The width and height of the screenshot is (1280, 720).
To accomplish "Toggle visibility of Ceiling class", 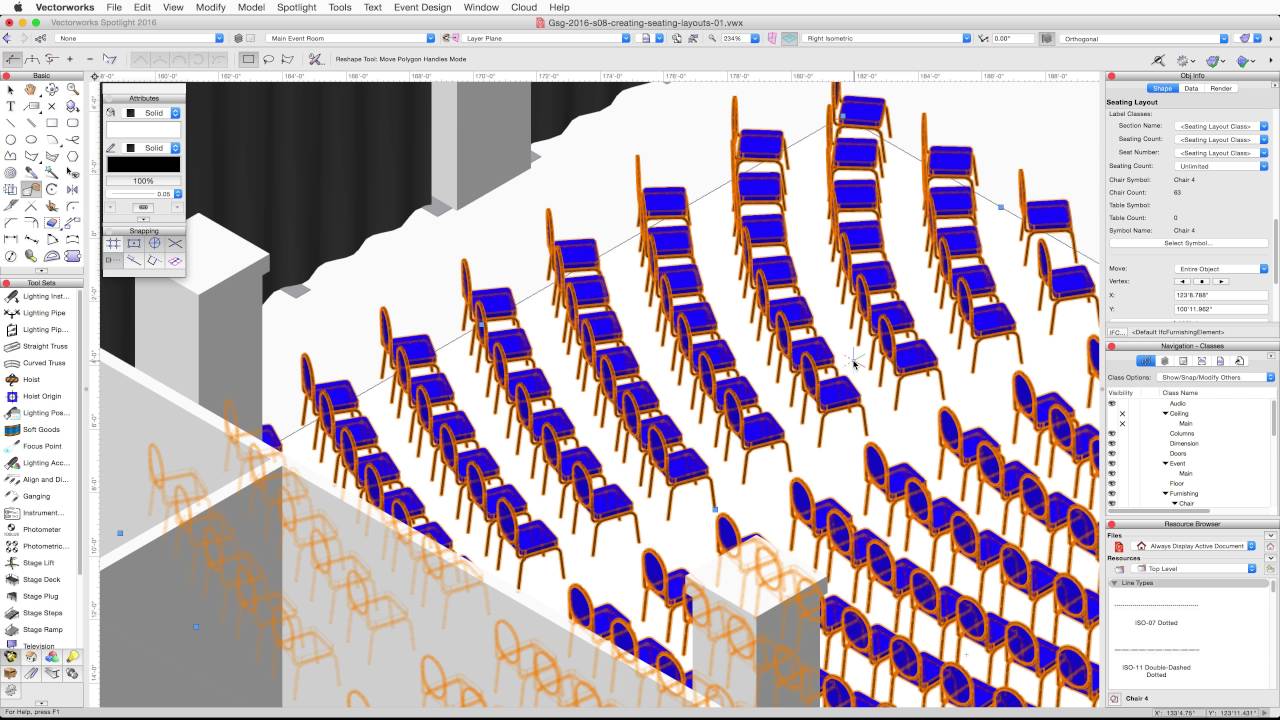I will point(1122,413).
